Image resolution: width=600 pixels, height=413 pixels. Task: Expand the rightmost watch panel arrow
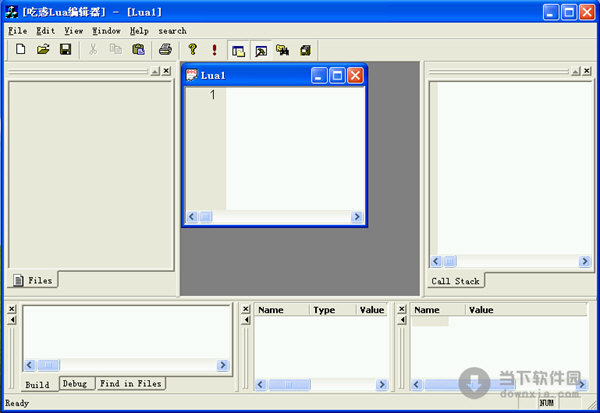pyautogui.click(x=401, y=320)
